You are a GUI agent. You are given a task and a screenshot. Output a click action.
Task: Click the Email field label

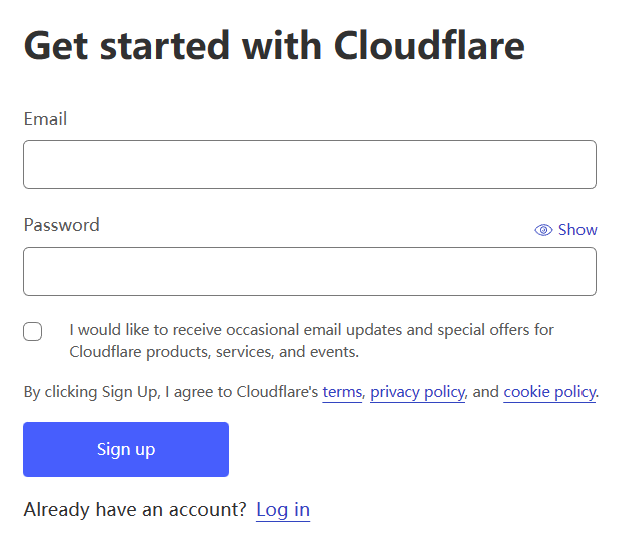[45, 119]
